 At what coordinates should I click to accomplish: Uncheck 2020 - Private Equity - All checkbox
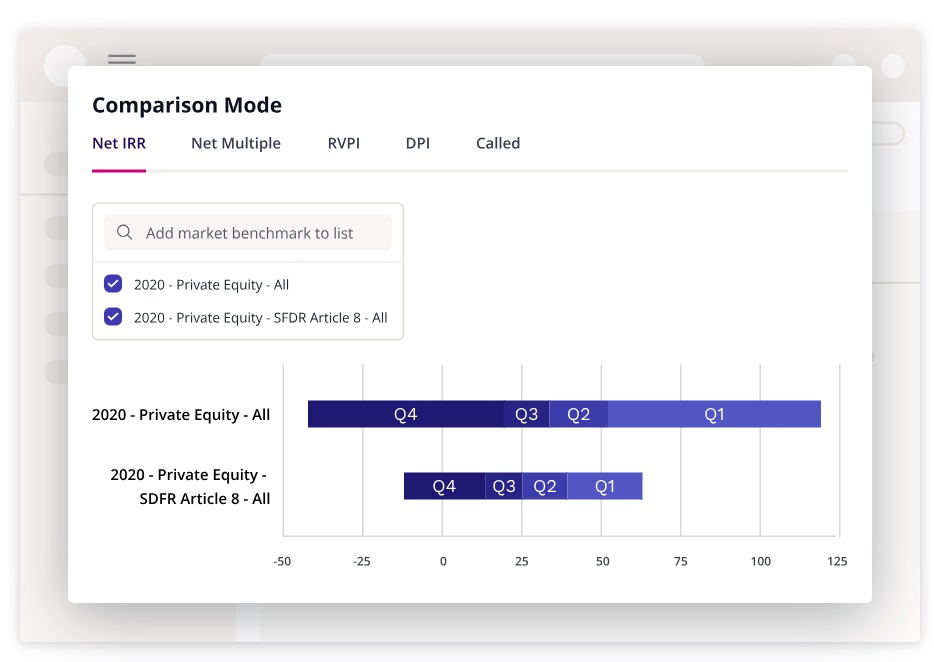[113, 284]
